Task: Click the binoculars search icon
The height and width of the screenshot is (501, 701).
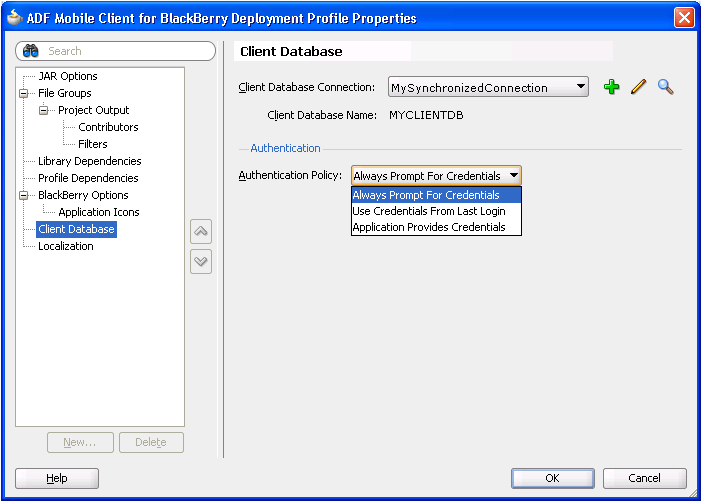Action: pos(30,51)
